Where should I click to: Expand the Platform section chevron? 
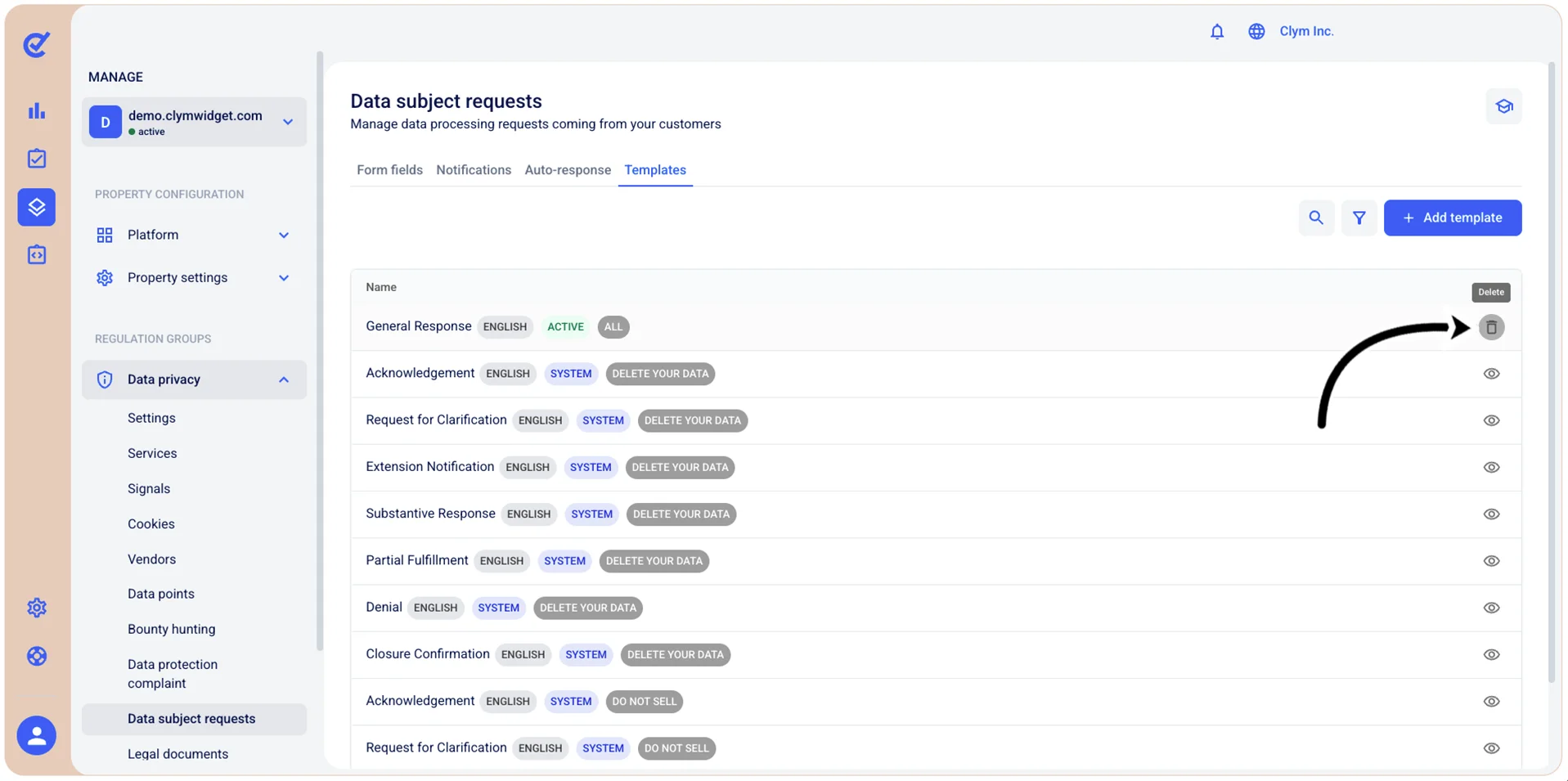pyautogui.click(x=284, y=236)
